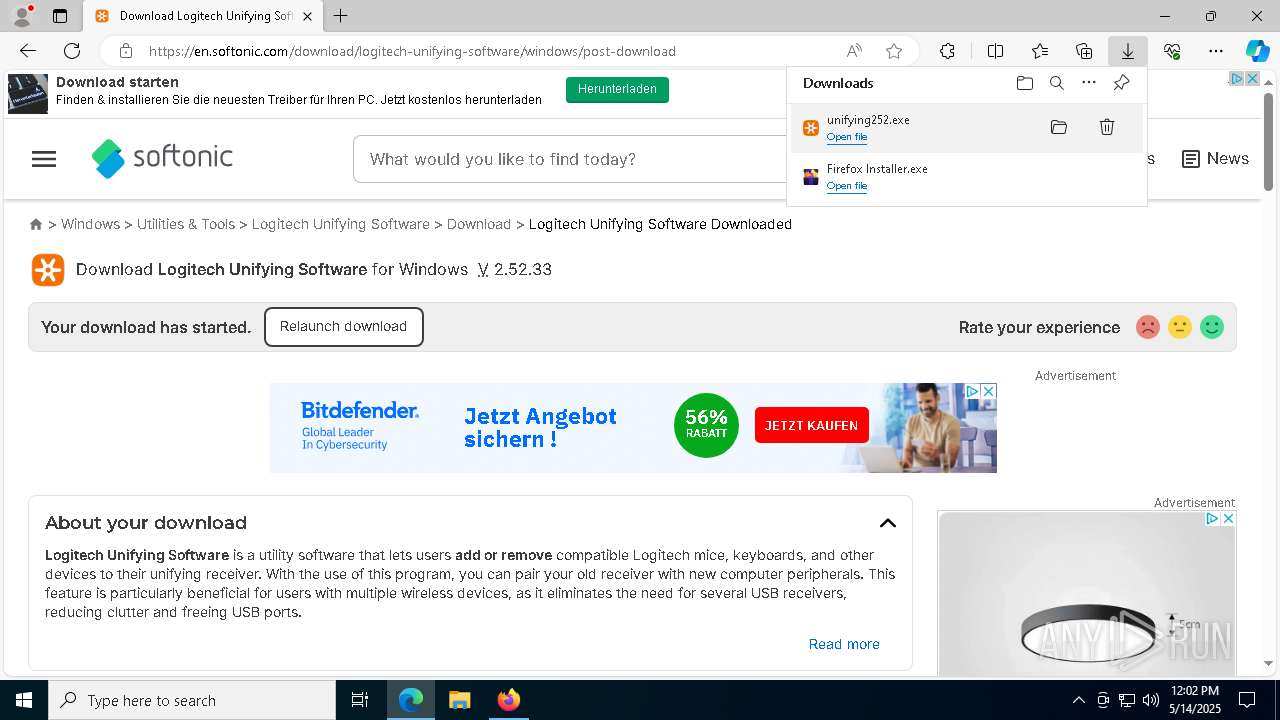This screenshot has height=720, width=1280.
Task: Open Browser essentials icon
Action: point(1172,51)
